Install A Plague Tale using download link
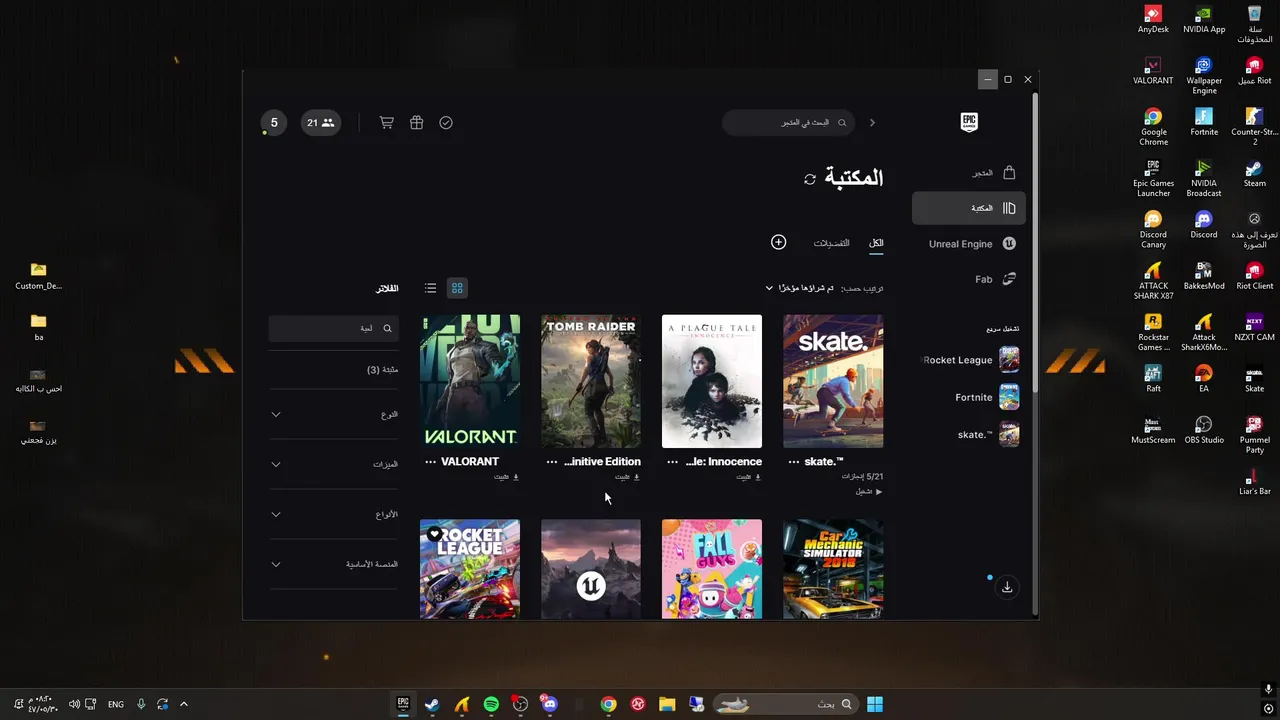This screenshot has height=720, width=1280. [748, 477]
